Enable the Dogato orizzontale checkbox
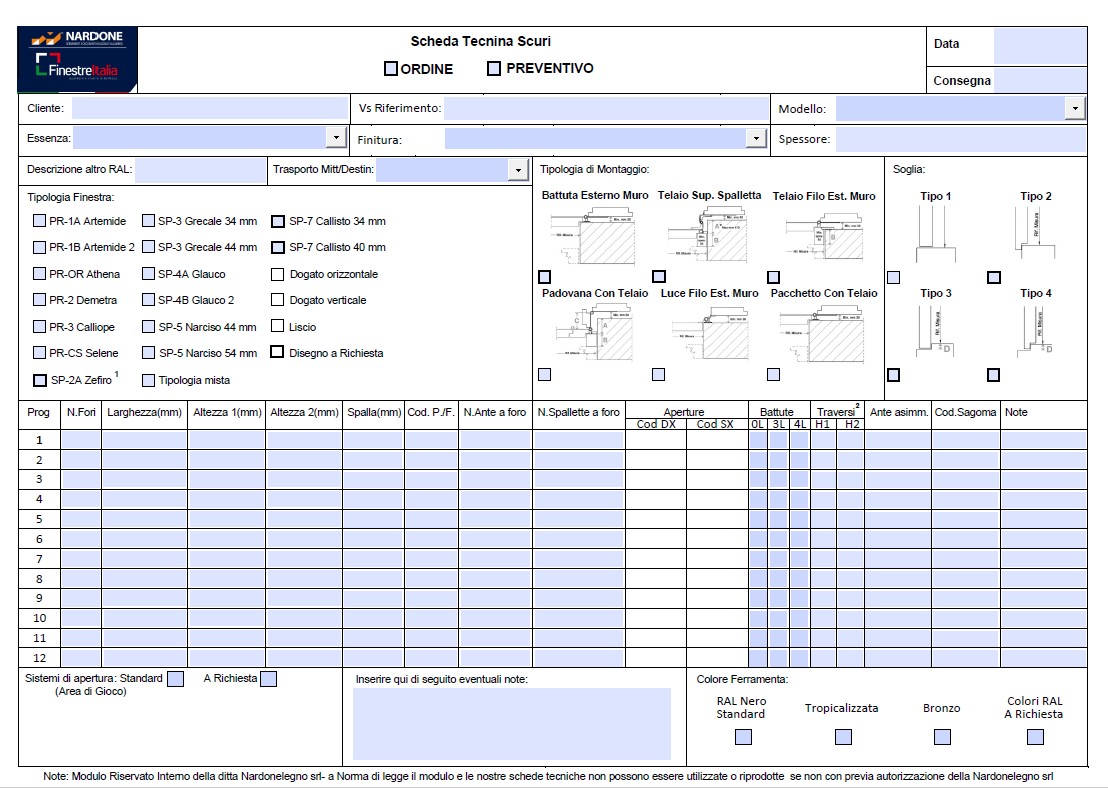The image size is (1108, 788). 278,274
